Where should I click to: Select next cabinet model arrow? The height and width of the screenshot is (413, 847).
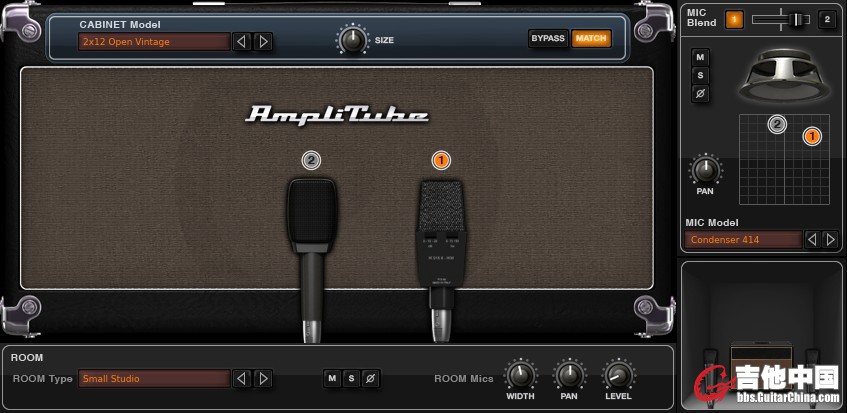pyautogui.click(x=263, y=42)
